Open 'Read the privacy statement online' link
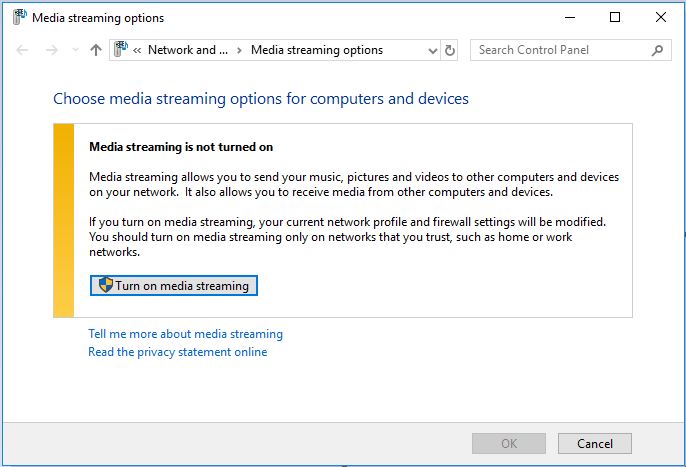686x467 pixels. (178, 352)
